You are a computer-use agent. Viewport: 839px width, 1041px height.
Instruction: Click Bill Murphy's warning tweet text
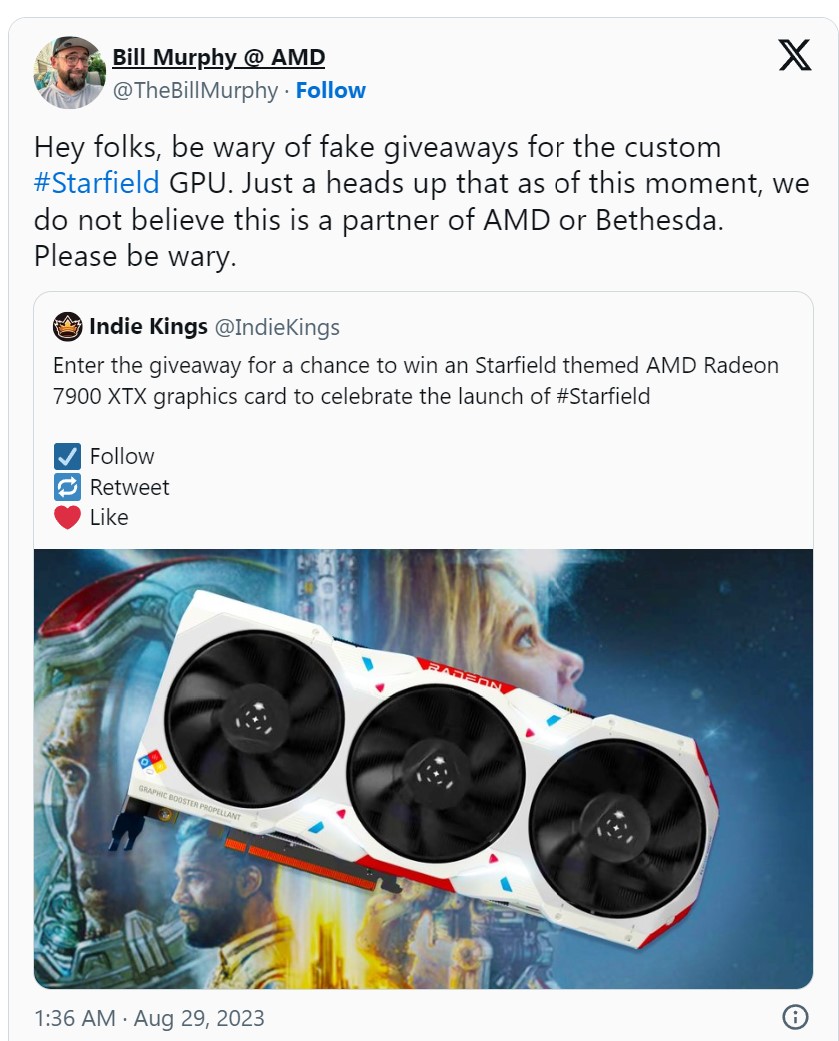click(421, 202)
